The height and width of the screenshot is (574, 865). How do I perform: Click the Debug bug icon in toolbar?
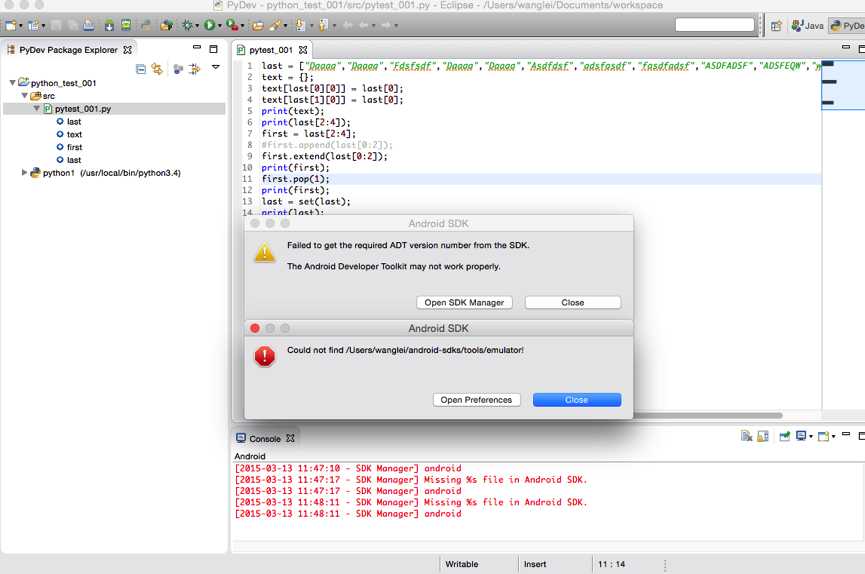(x=188, y=25)
